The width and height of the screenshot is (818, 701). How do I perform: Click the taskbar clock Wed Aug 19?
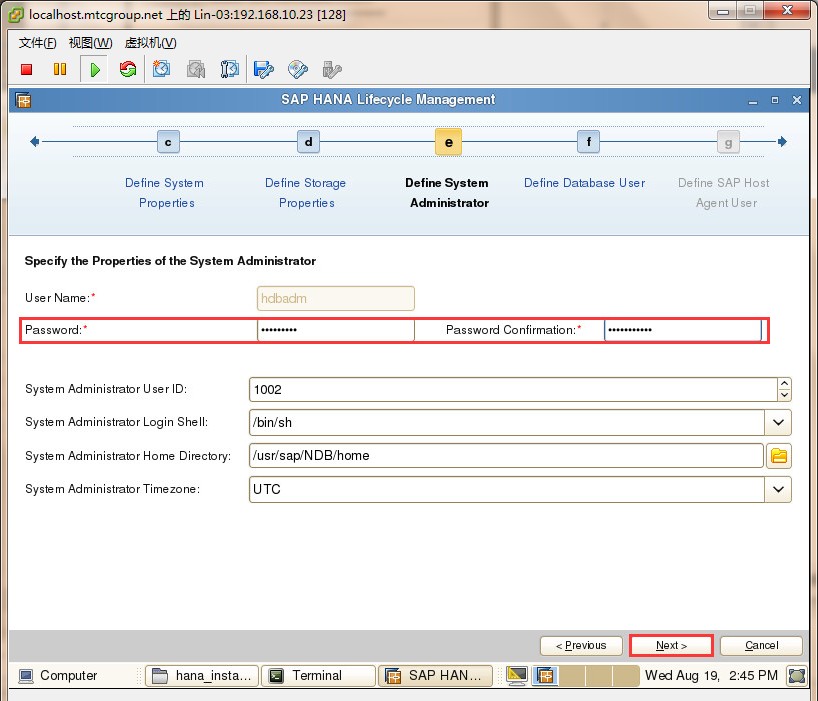pos(711,675)
